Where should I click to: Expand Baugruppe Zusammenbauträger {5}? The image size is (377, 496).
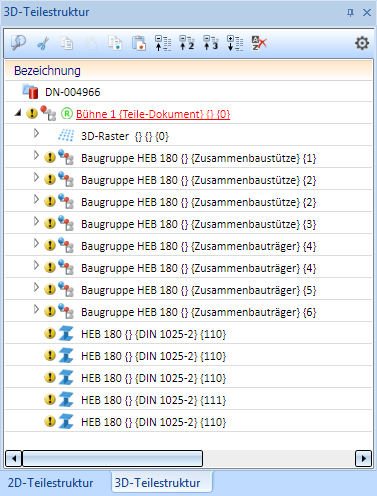pos(36,287)
